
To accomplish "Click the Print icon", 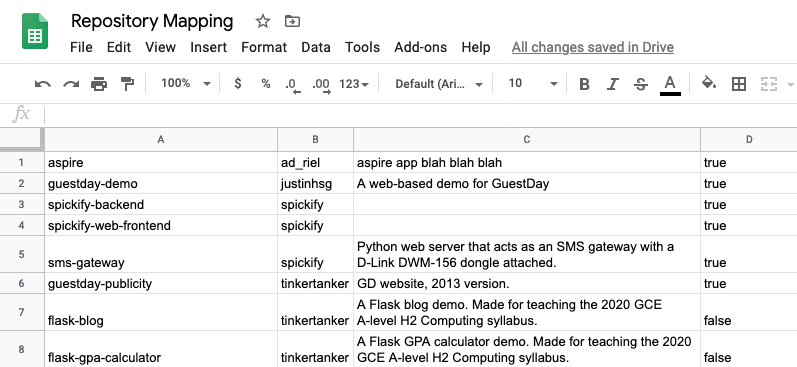I will tap(99, 84).
